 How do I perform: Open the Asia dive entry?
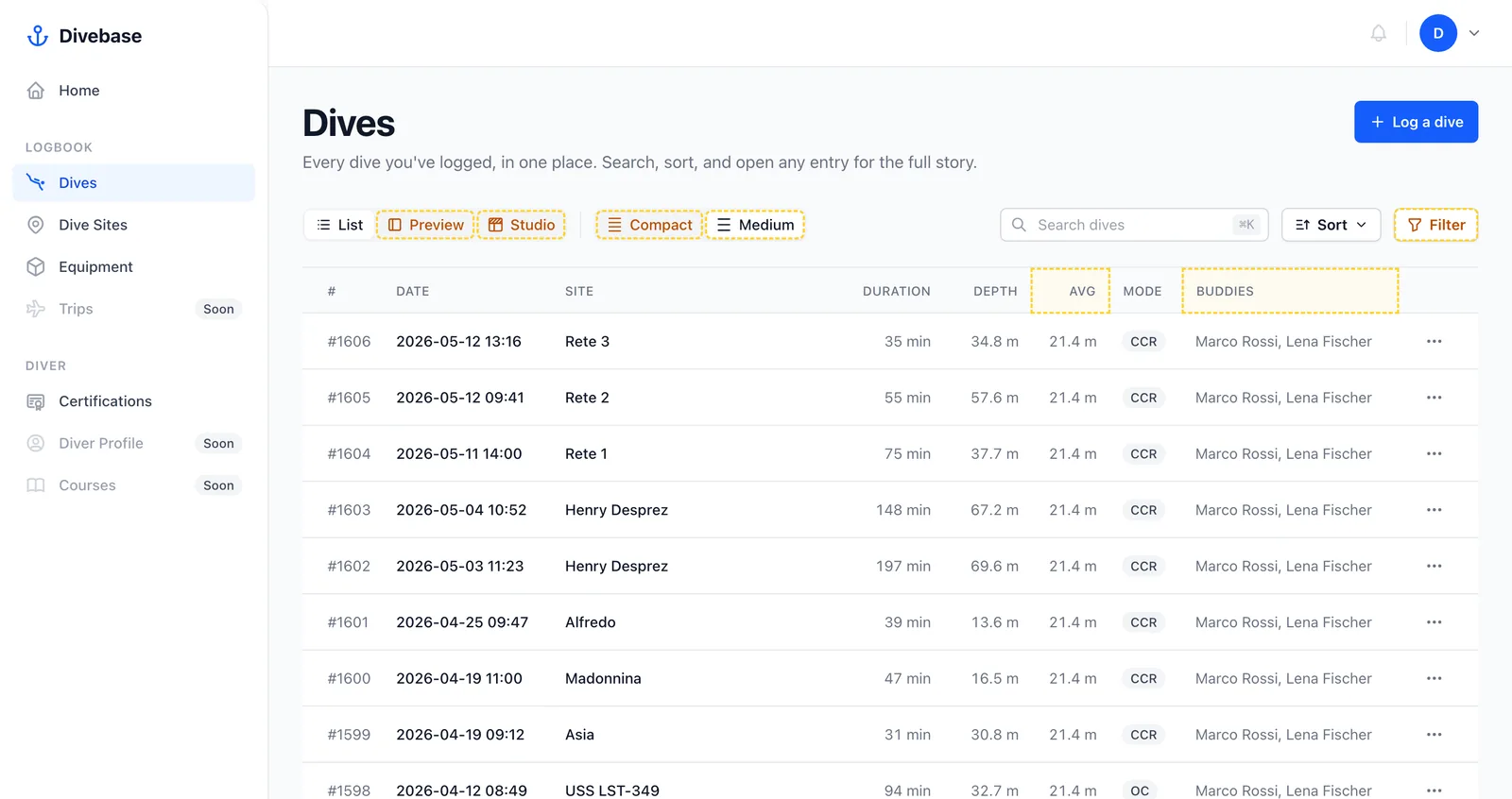579,735
